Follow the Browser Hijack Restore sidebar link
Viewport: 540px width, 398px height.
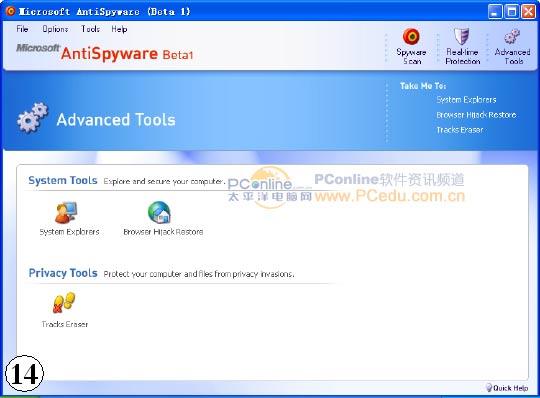[476, 115]
